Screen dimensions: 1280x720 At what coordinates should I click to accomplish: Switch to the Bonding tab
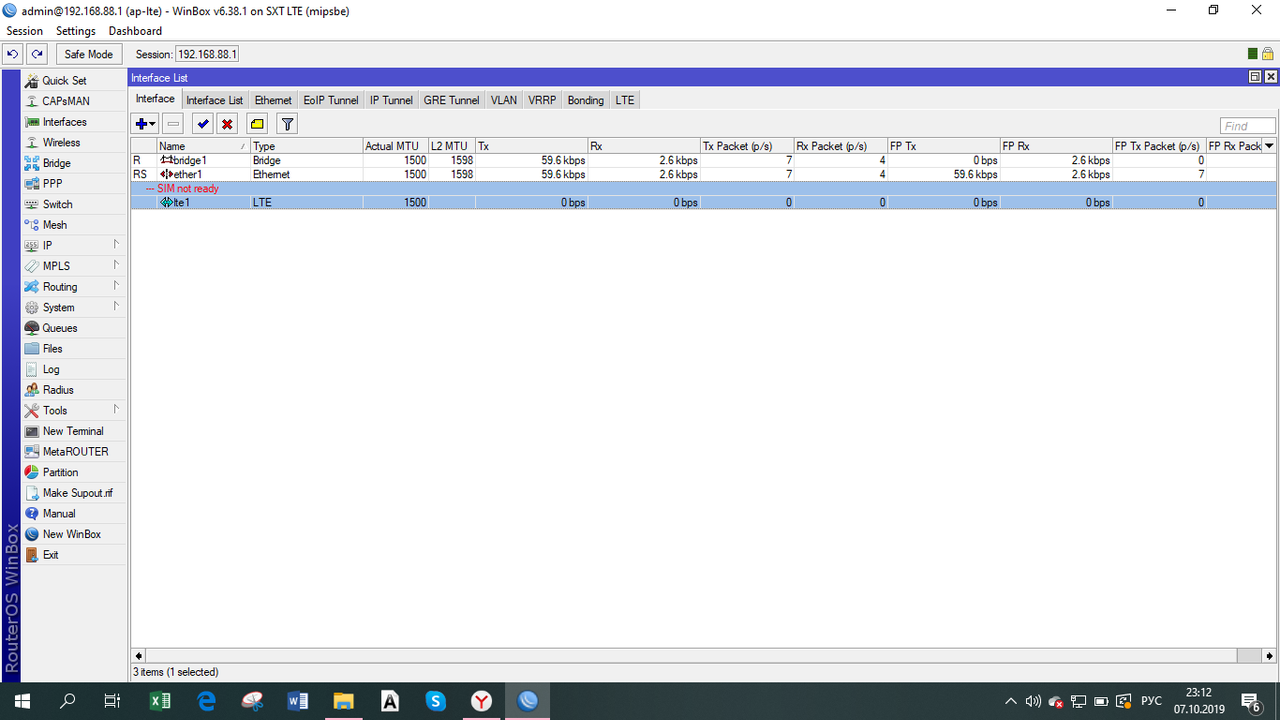coord(586,100)
